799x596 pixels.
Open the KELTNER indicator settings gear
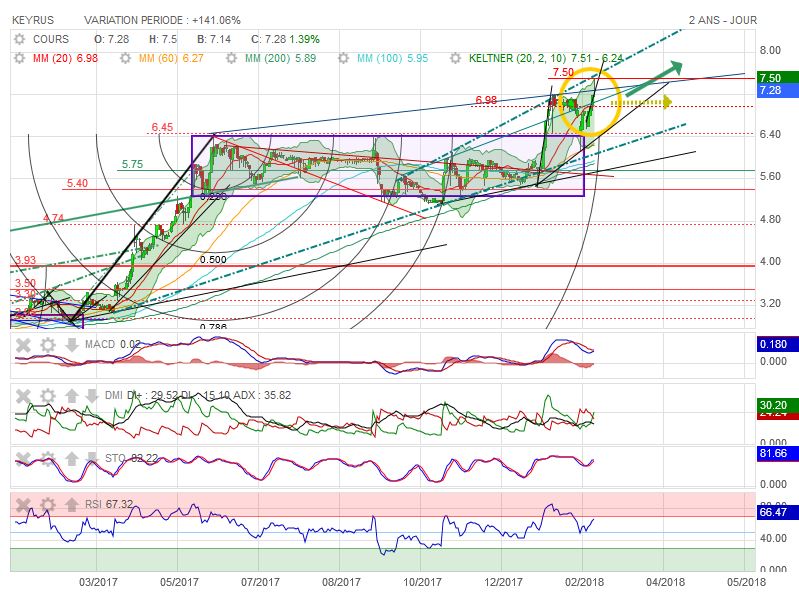click(455, 58)
